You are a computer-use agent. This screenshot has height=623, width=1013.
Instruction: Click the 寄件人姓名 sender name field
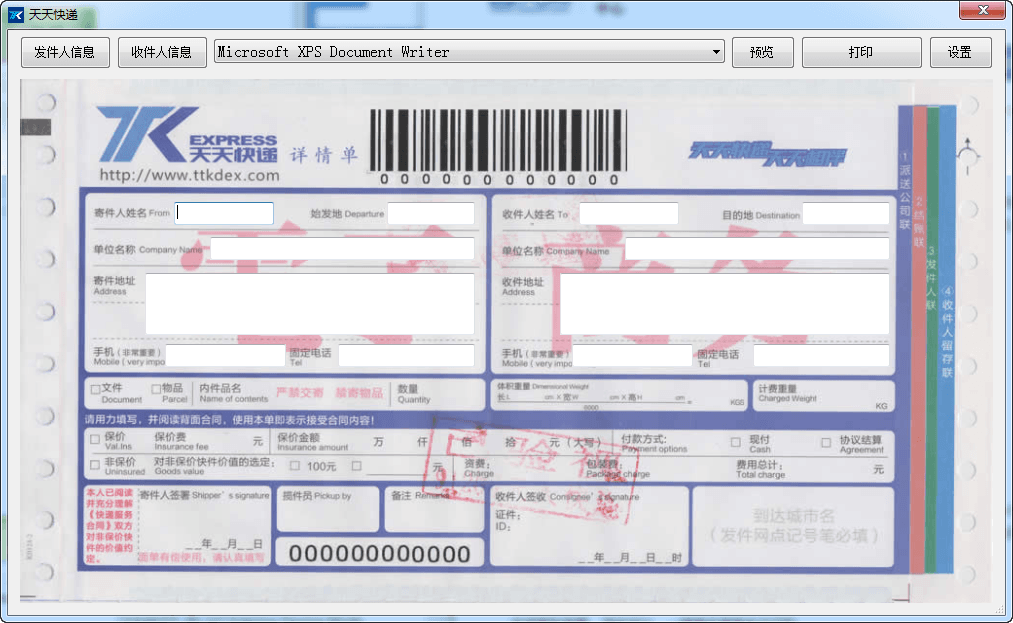225,213
